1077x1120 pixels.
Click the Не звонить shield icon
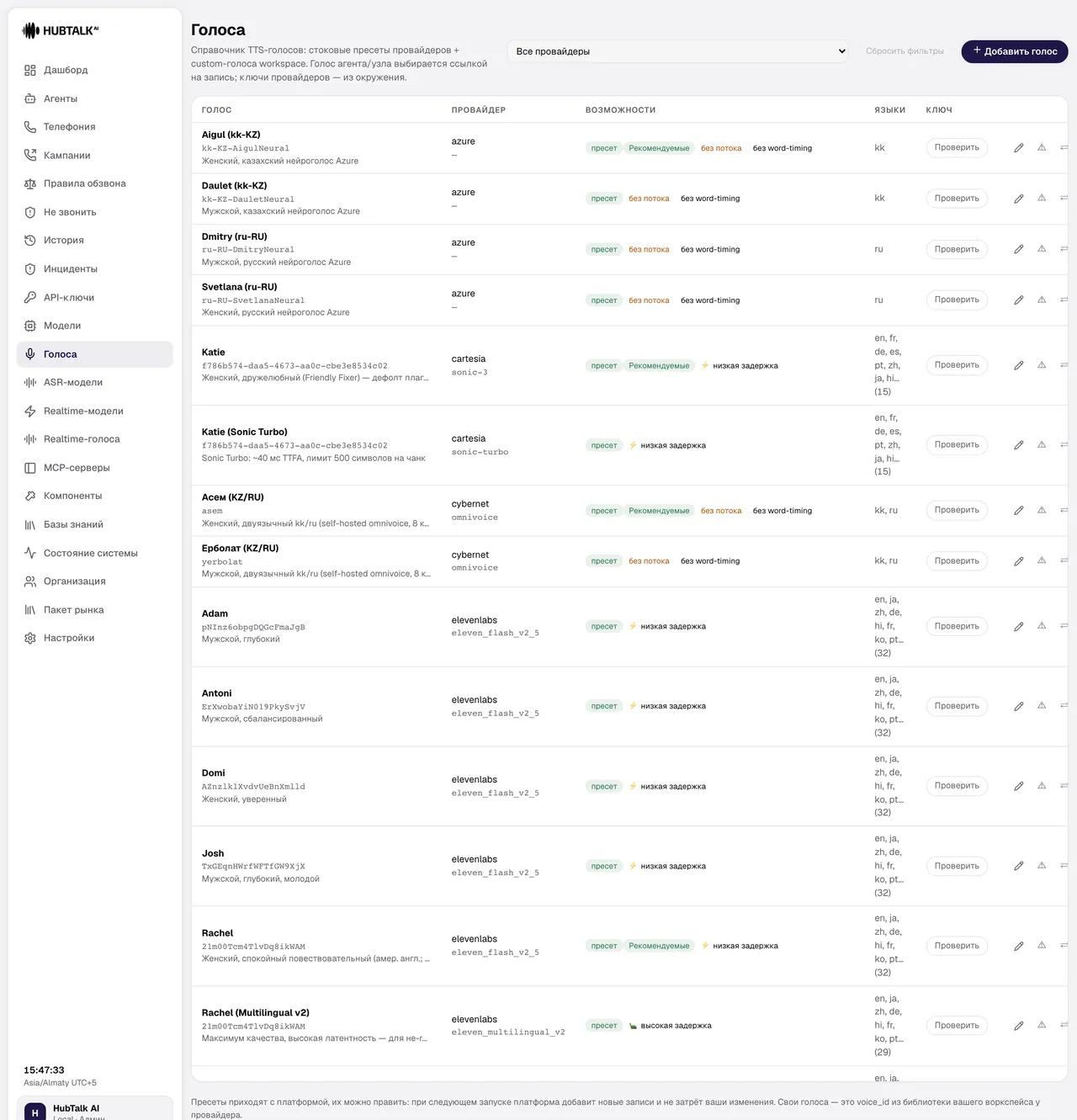point(30,212)
